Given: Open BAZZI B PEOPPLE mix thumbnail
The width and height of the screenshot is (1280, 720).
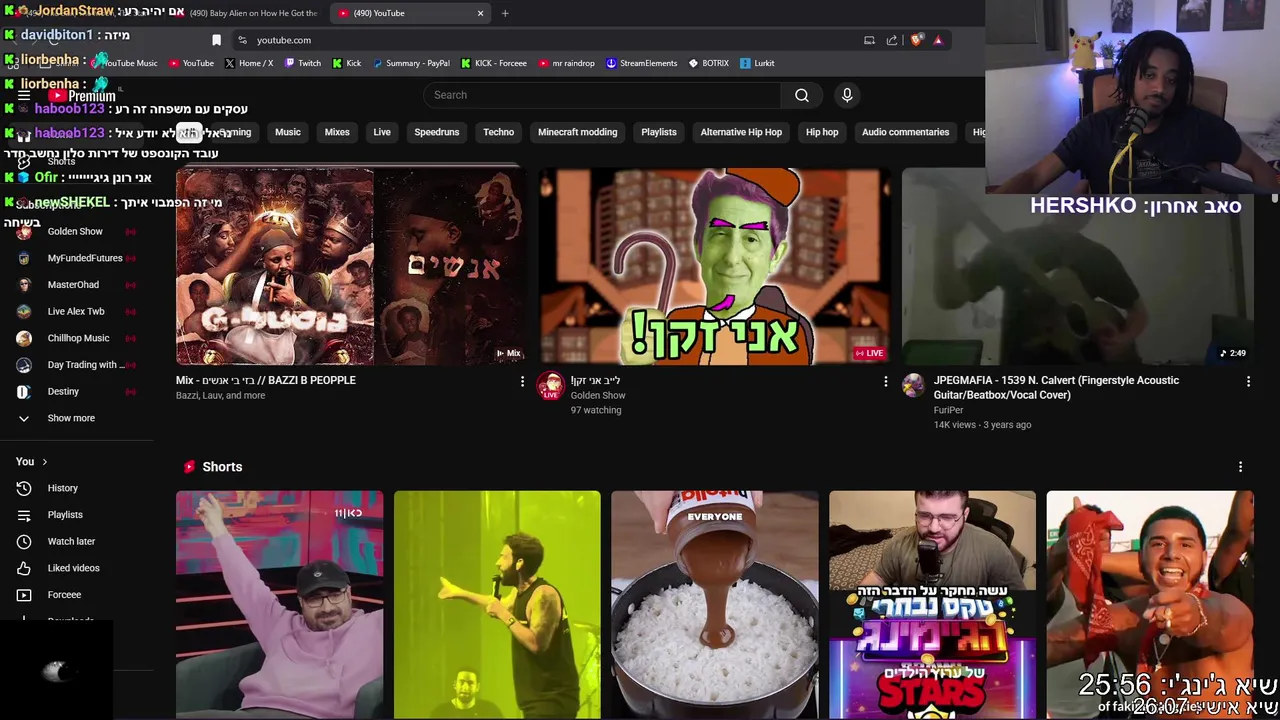Looking at the screenshot, I should pos(351,266).
